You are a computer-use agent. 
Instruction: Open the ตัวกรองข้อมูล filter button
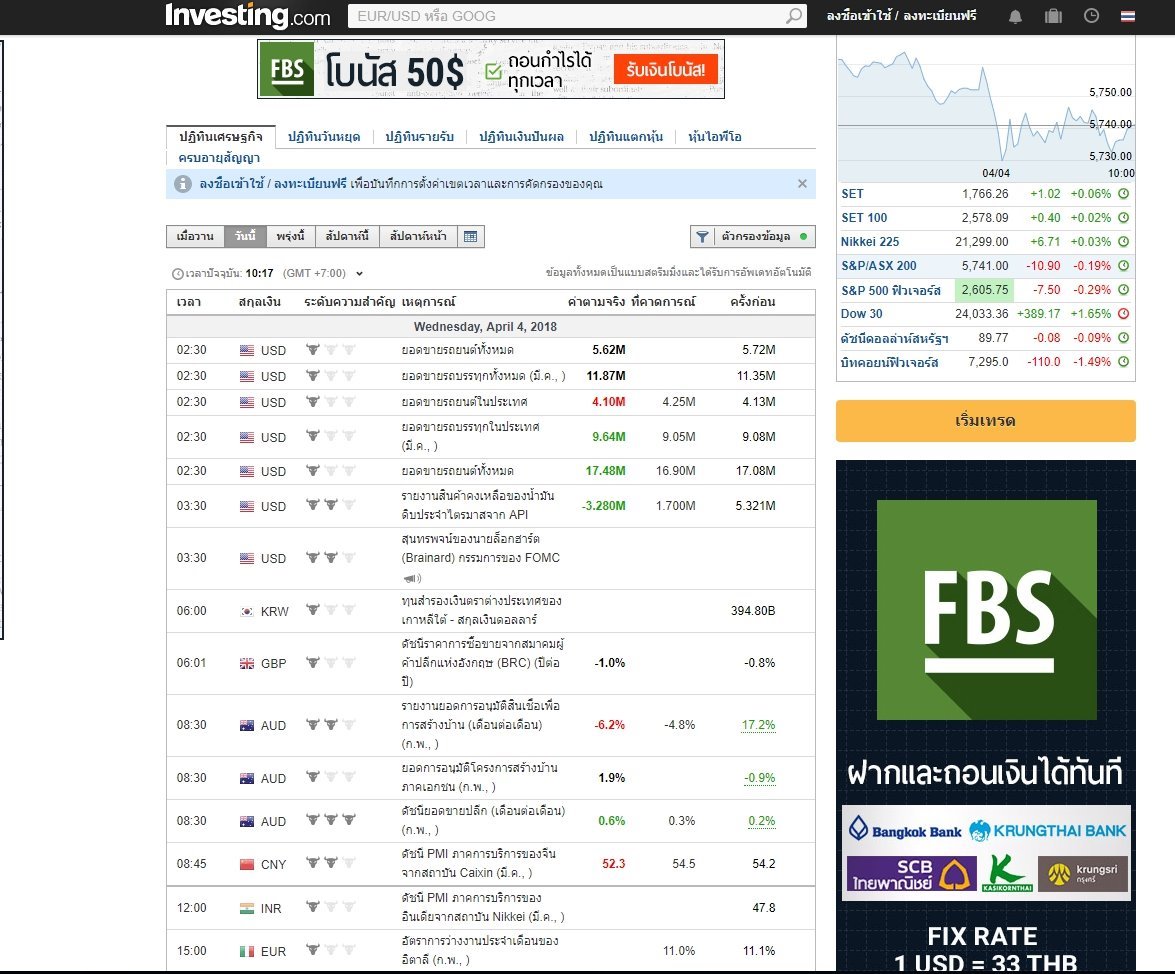coord(752,237)
